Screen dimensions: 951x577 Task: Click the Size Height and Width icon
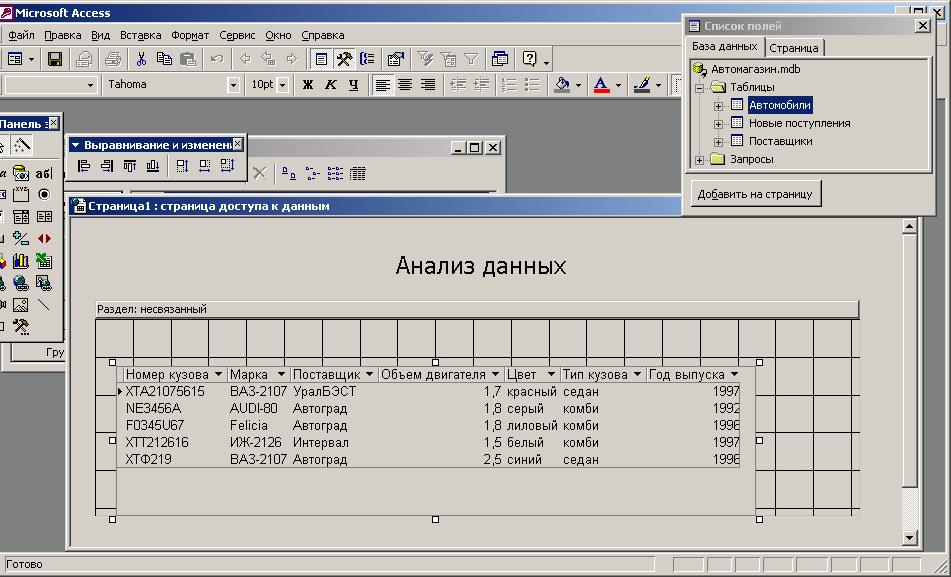227,166
